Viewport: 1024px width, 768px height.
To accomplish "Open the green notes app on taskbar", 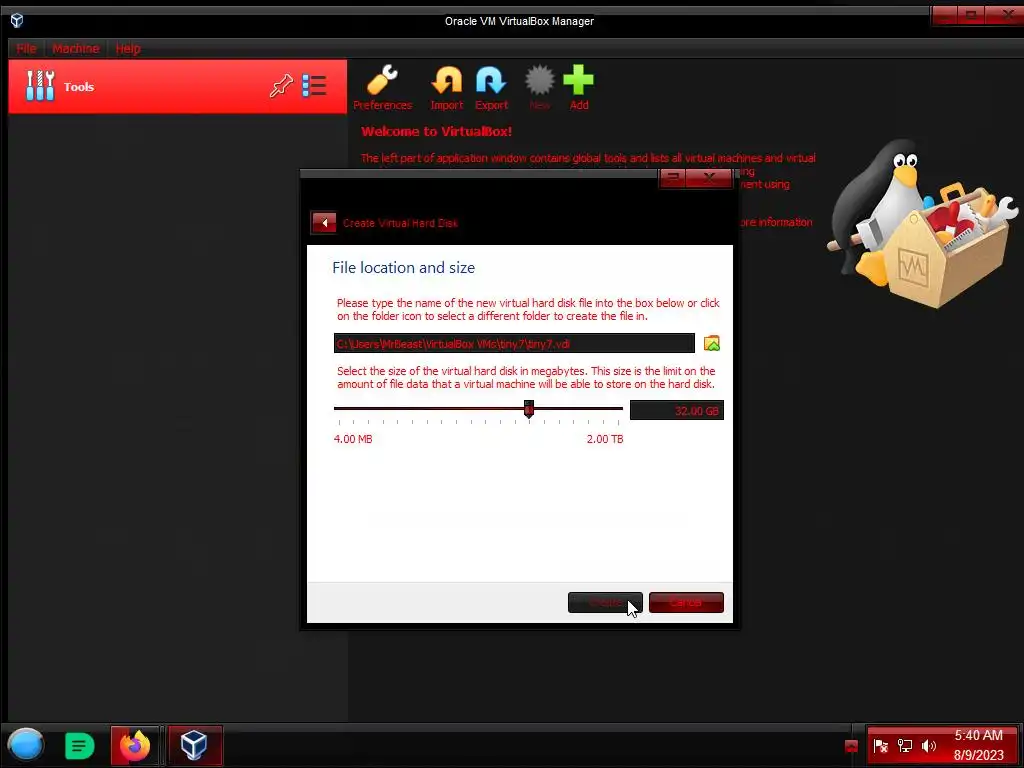I will pyautogui.click(x=80, y=745).
